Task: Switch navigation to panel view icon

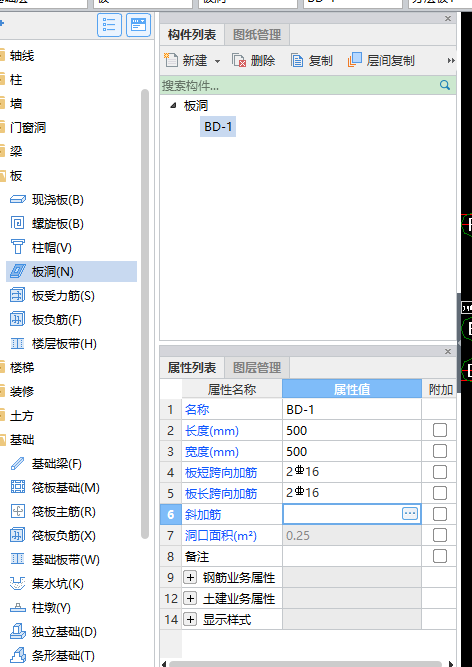Action: (139, 25)
